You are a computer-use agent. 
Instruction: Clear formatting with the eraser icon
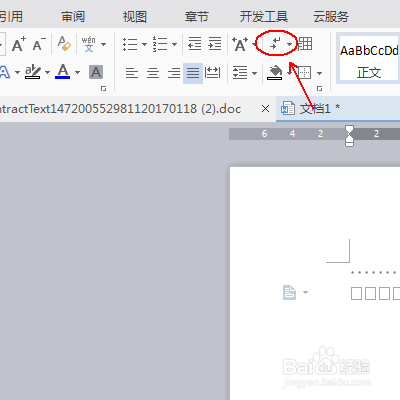(64, 44)
